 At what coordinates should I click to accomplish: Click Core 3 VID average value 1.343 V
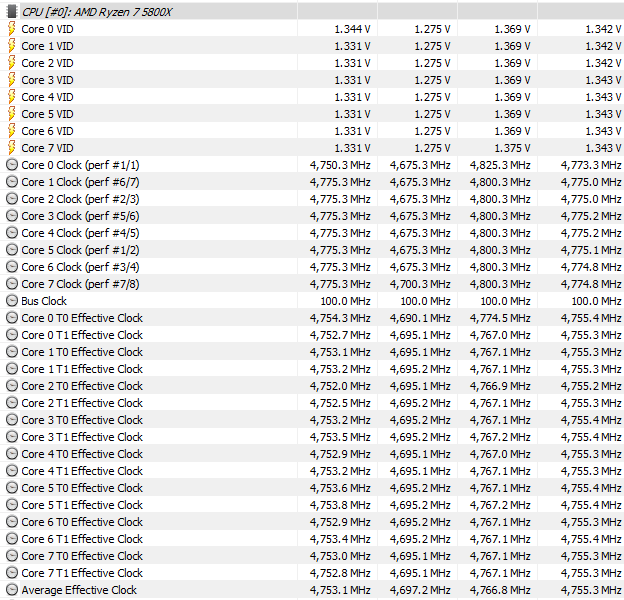pos(603,80)
